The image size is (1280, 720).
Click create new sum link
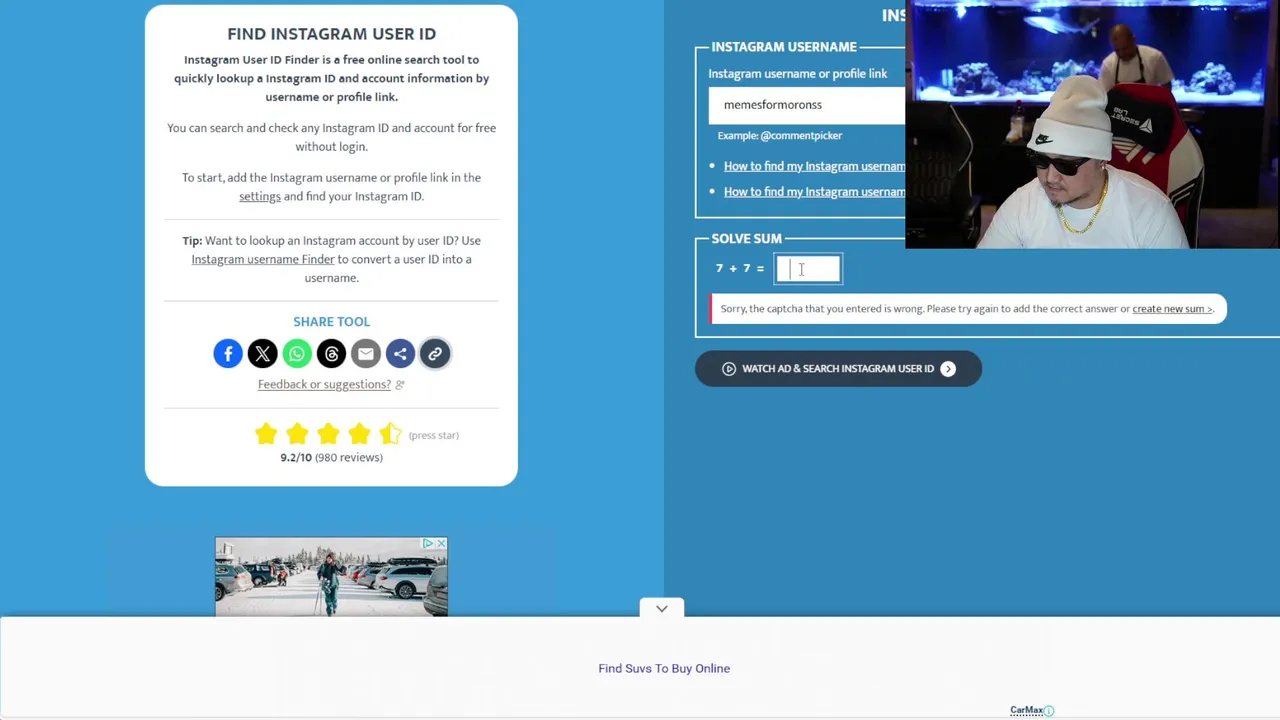[1172, 309]
